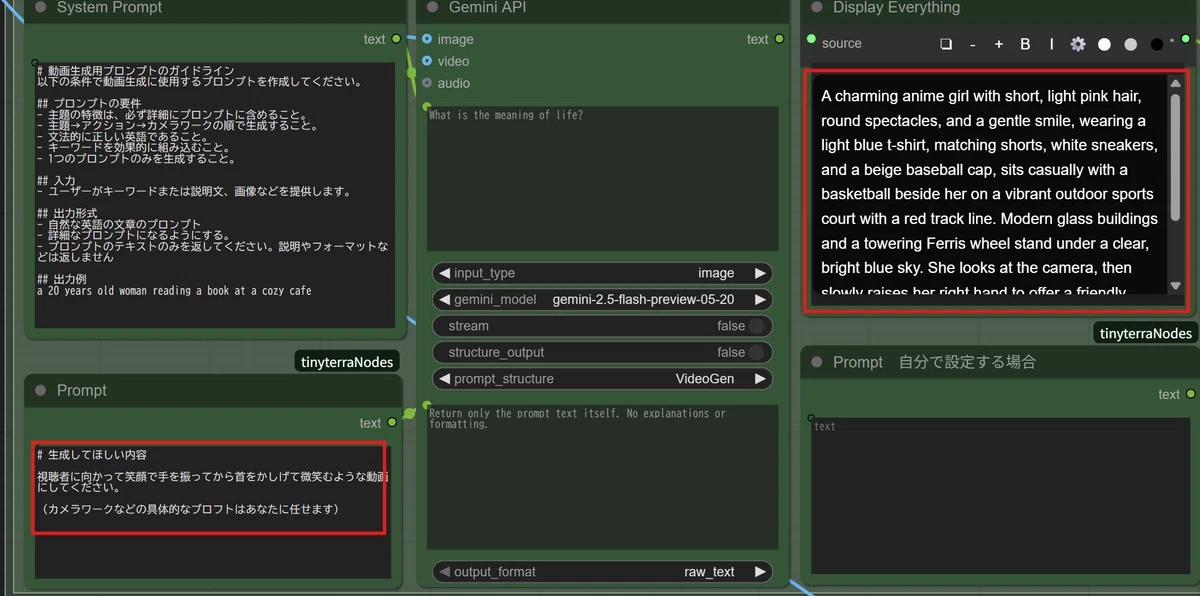This screenshot has width=1200, height=596.
Task: Click the tinyterraNodes badge under System Prompt
Action: coord(347,361)
